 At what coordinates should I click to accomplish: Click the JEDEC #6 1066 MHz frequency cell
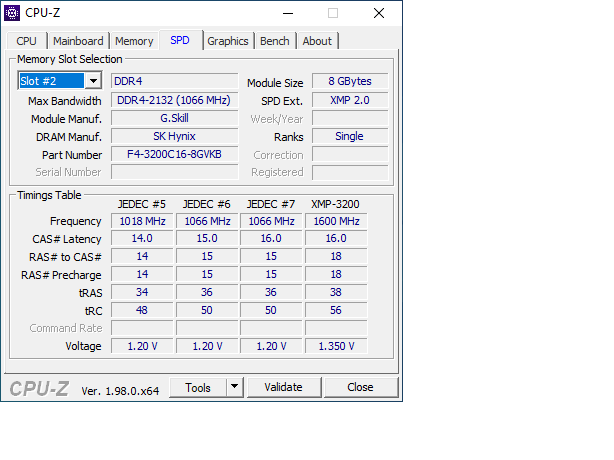point(207,221)
